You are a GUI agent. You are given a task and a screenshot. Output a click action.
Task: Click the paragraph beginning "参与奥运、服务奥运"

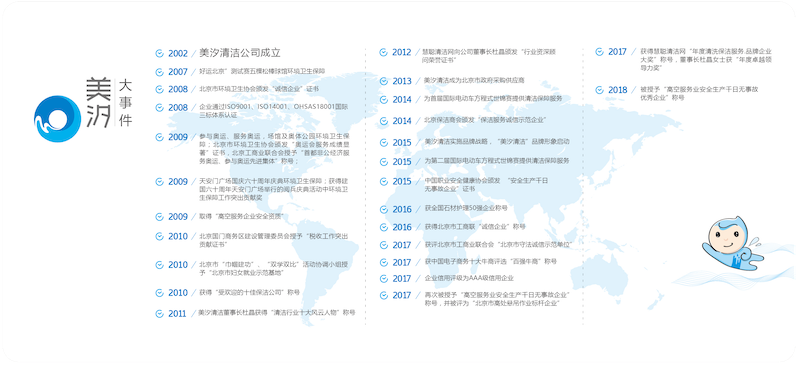click(x=274, y=149)
